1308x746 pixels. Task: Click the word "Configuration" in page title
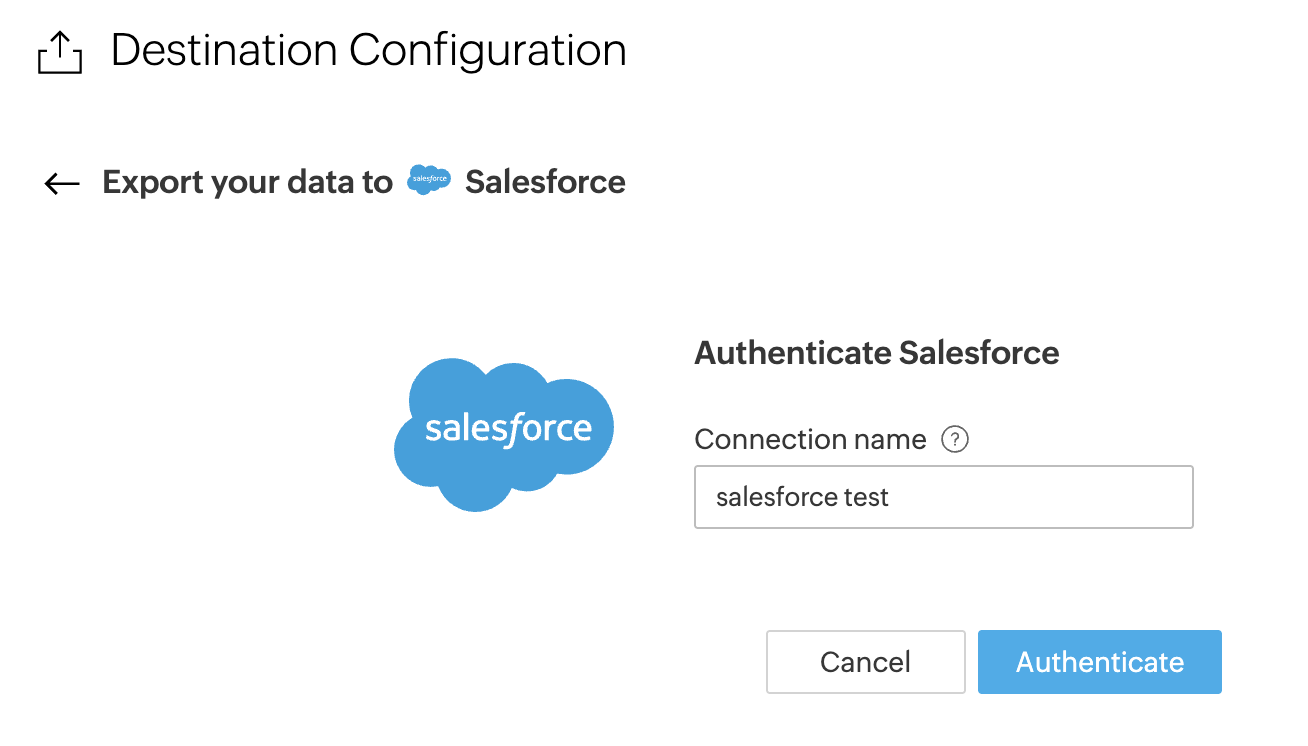tap(488, 50)
